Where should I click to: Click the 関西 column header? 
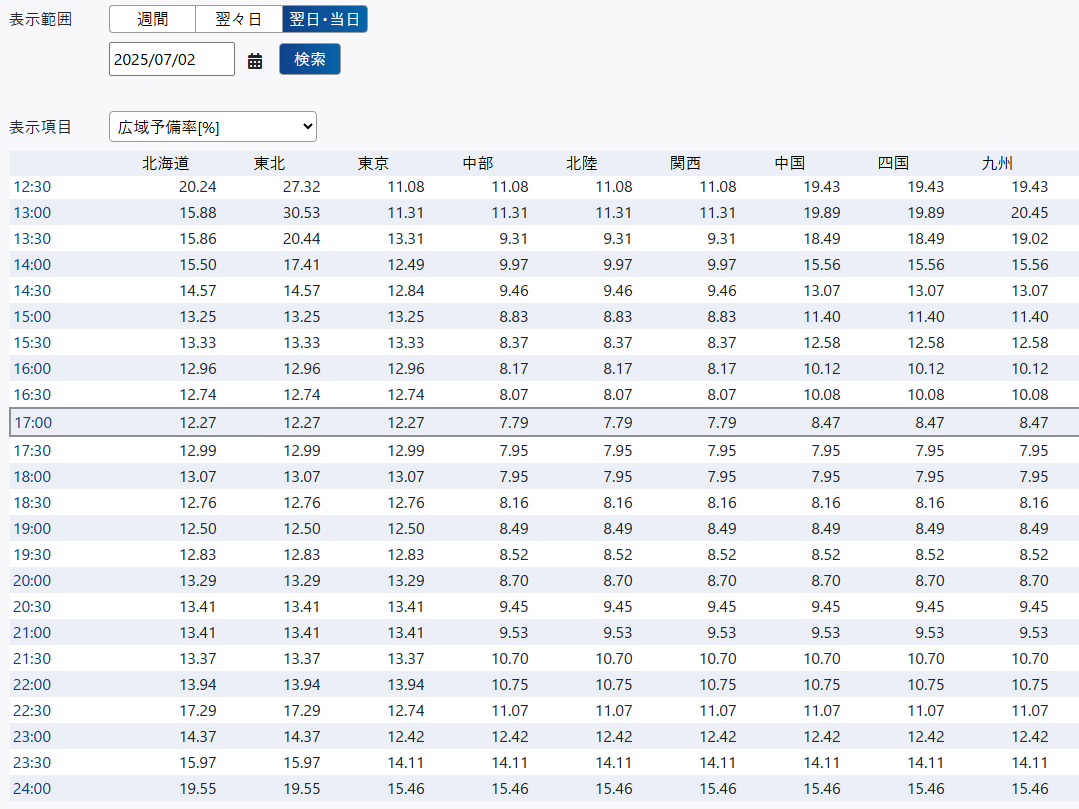click(x=685, y=163)
